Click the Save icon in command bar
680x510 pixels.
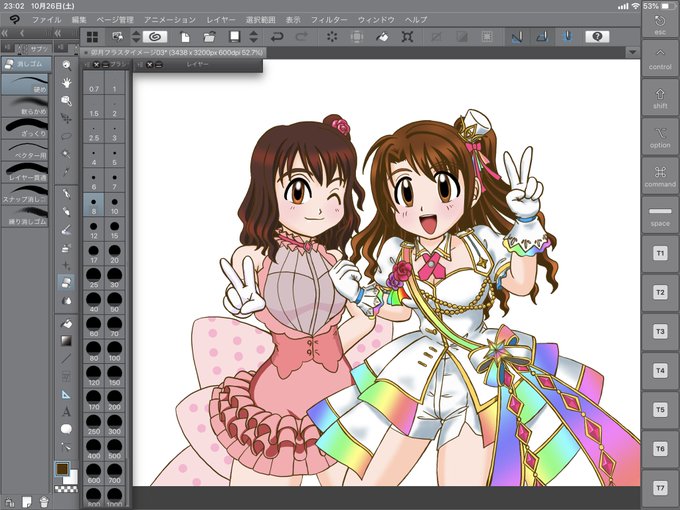(x=235, y=36)
